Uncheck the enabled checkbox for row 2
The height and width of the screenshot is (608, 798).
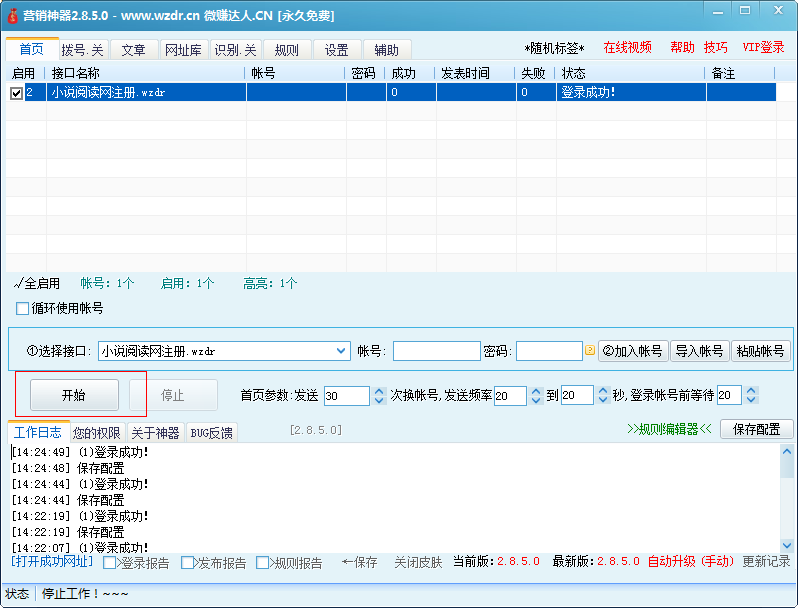pyautogui.click(x=16, y=93)
